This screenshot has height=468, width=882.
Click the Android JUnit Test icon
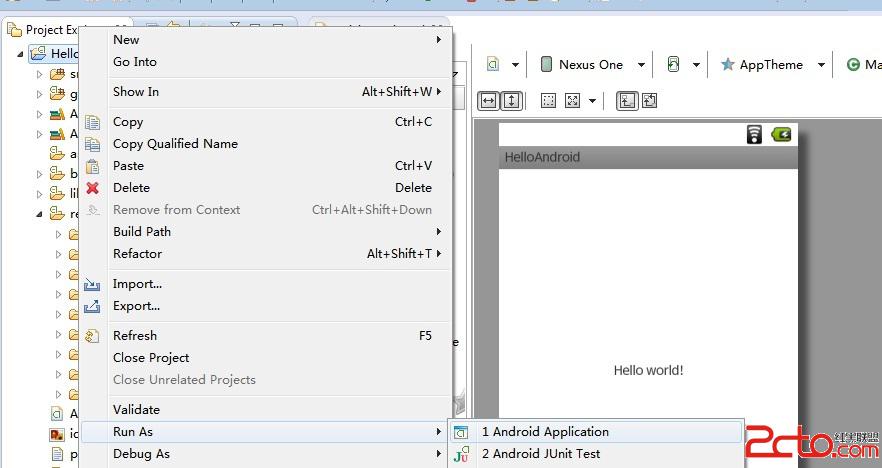[461, 454]
